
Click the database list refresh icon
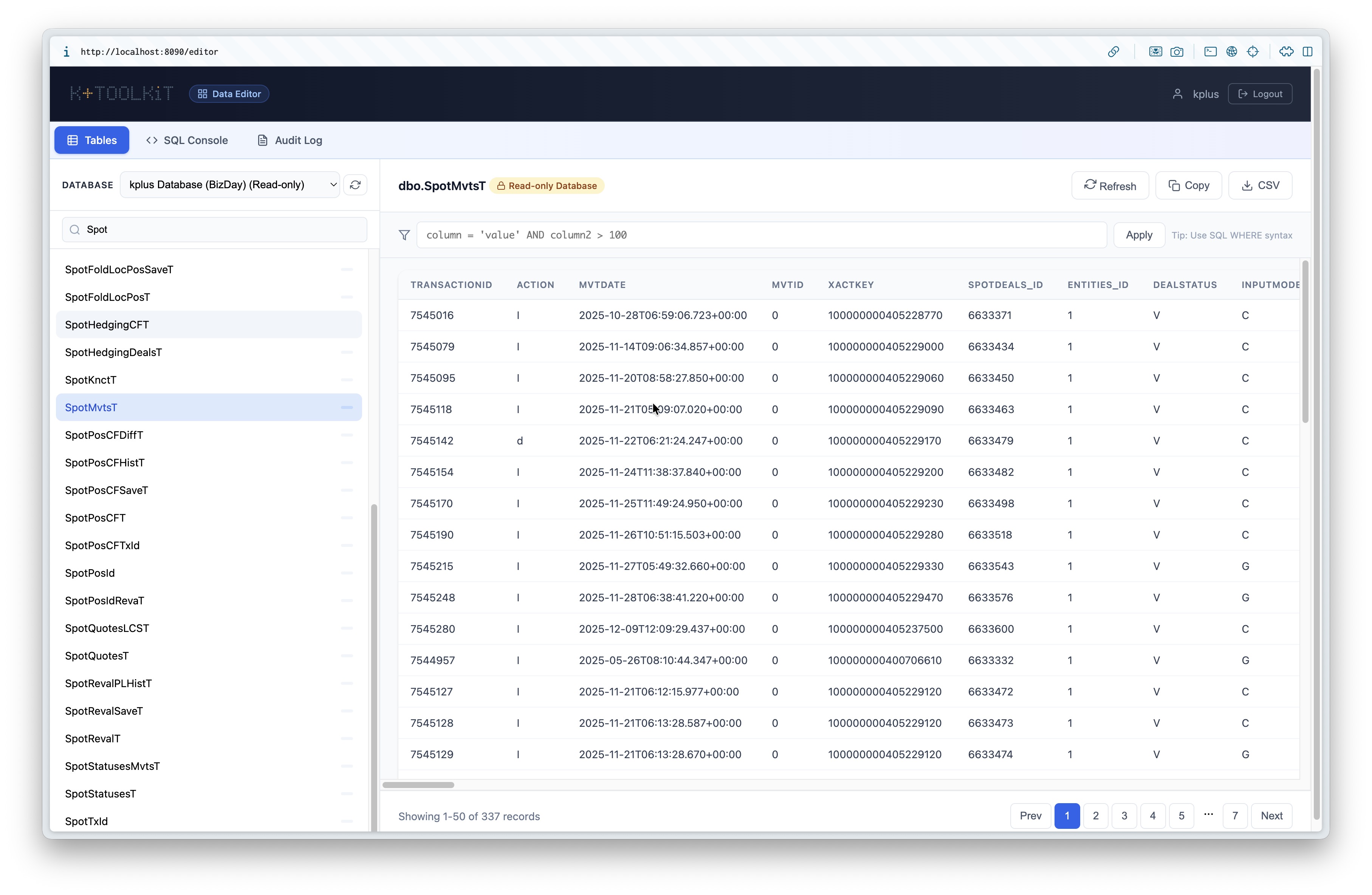(355, 184)
